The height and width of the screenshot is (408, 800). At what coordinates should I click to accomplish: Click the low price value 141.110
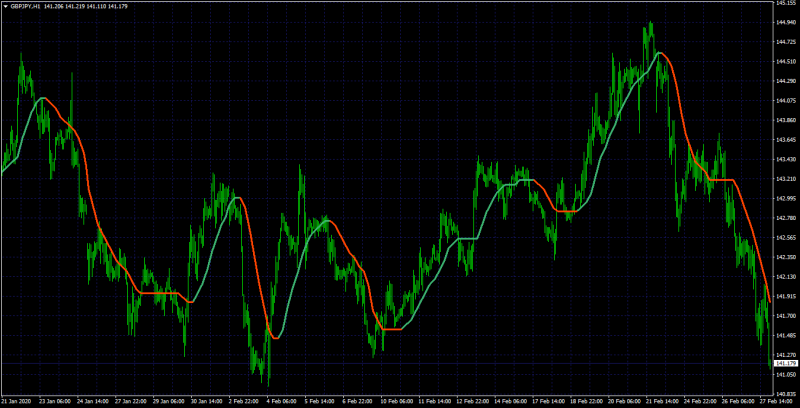tap(96, 6)
